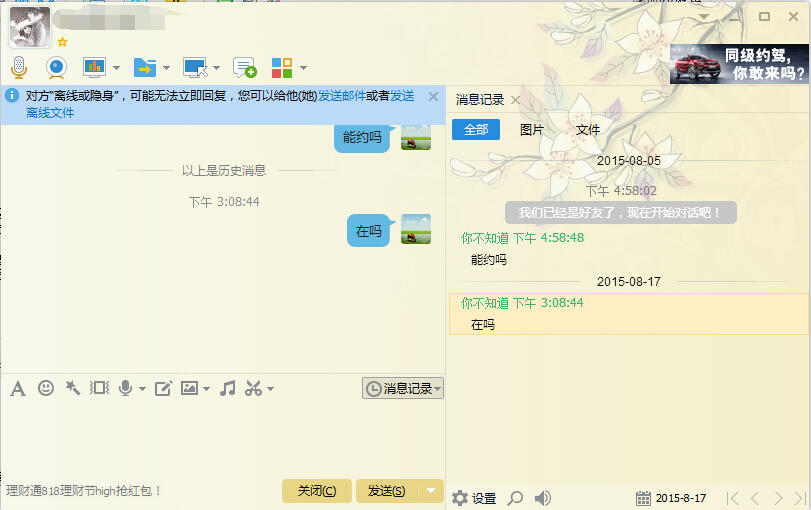The image size is (811, 510).
Task: Open the 理财通818 promo link
Action: (83, 491)
